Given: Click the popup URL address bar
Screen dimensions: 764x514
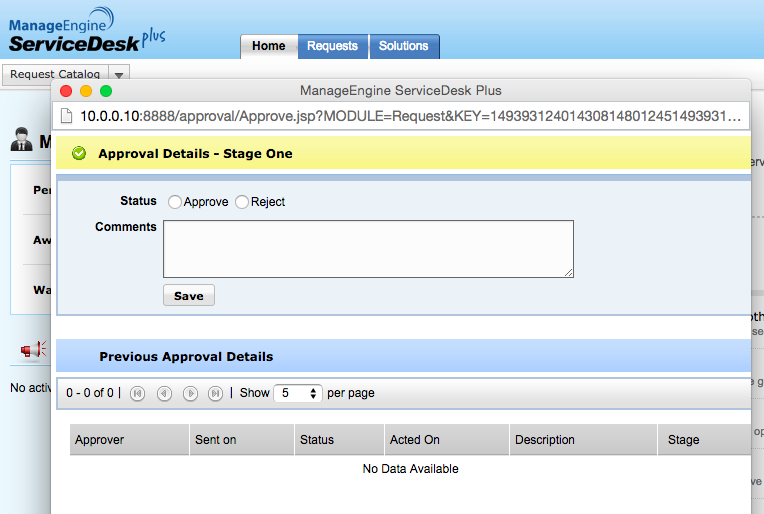Looking at the screenshot, I should [401, 116].
